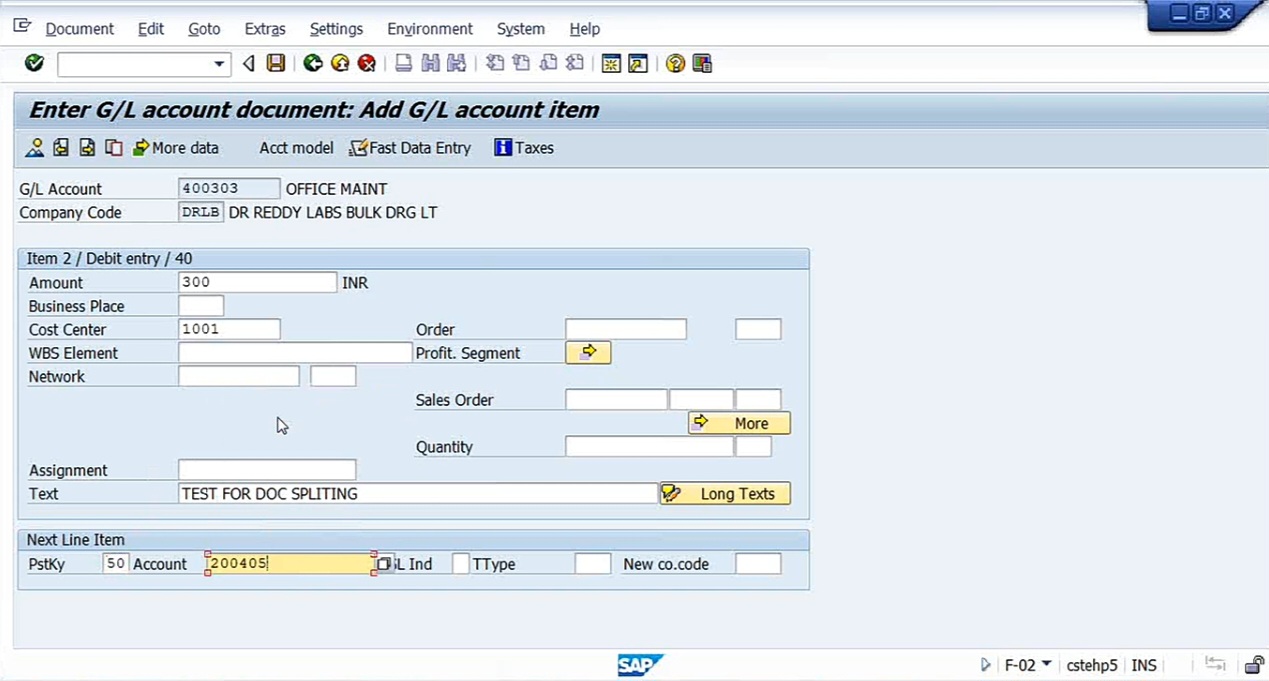Click the first Network input field
The height and width of the screenshot is (681, 1269).
point(239,376)
